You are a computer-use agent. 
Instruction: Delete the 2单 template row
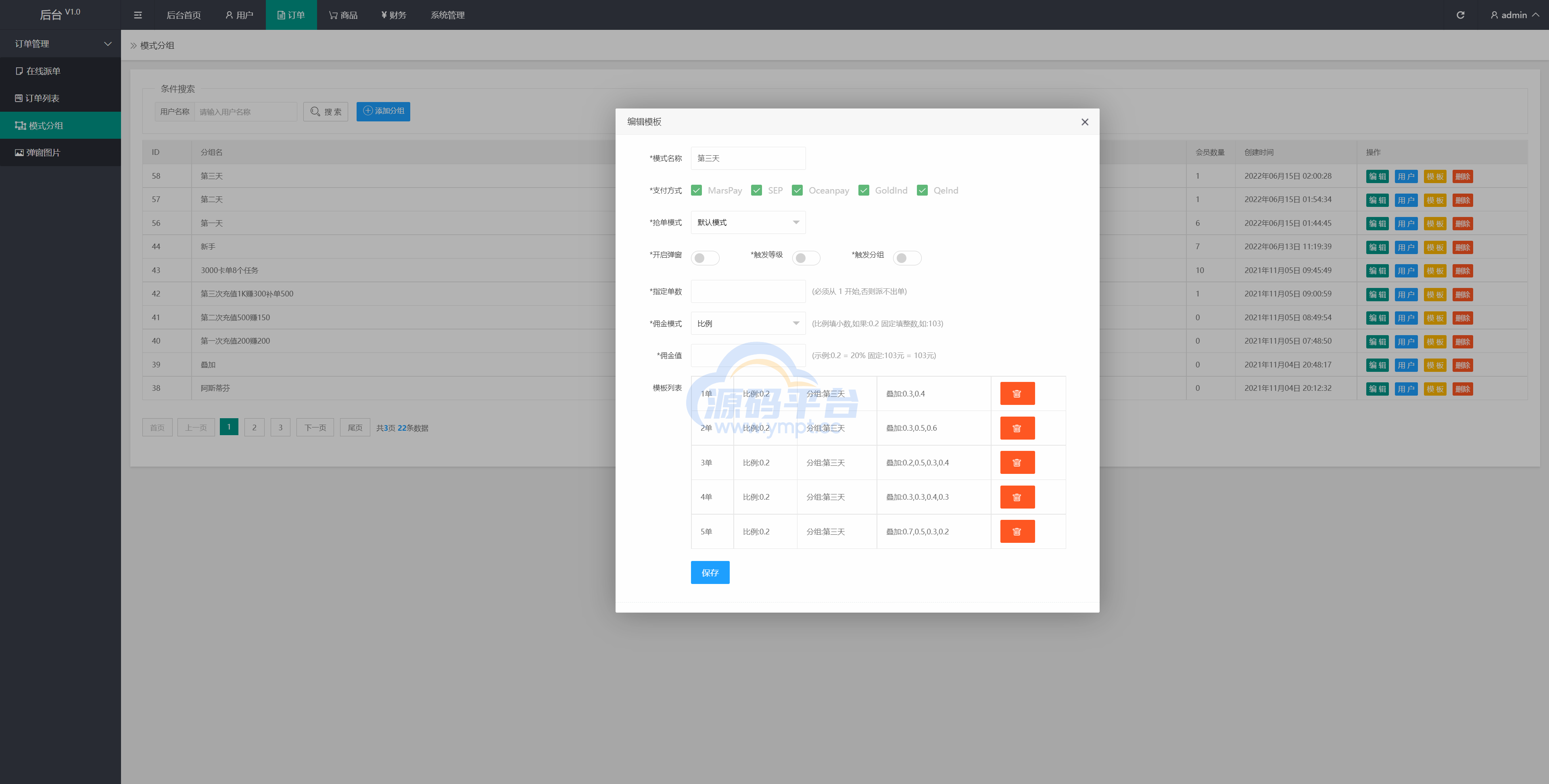tap(1017, 428)
